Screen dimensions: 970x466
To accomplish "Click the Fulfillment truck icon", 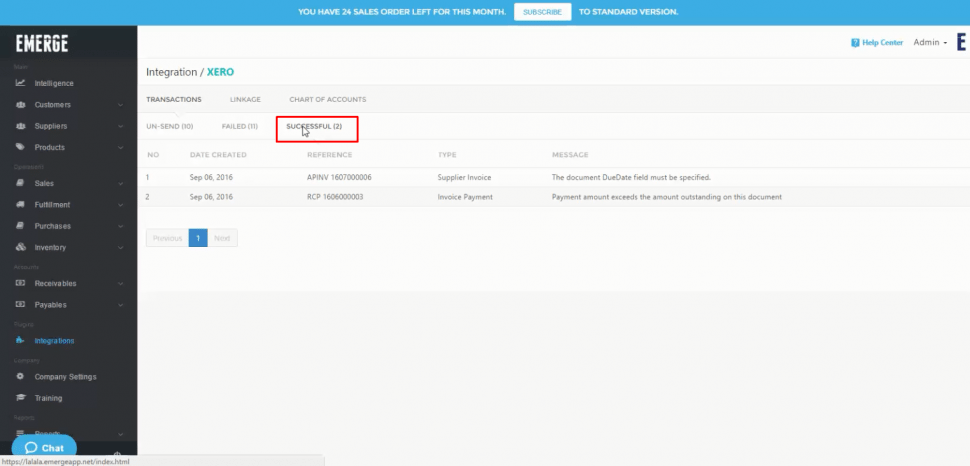I will click(20, 205).
